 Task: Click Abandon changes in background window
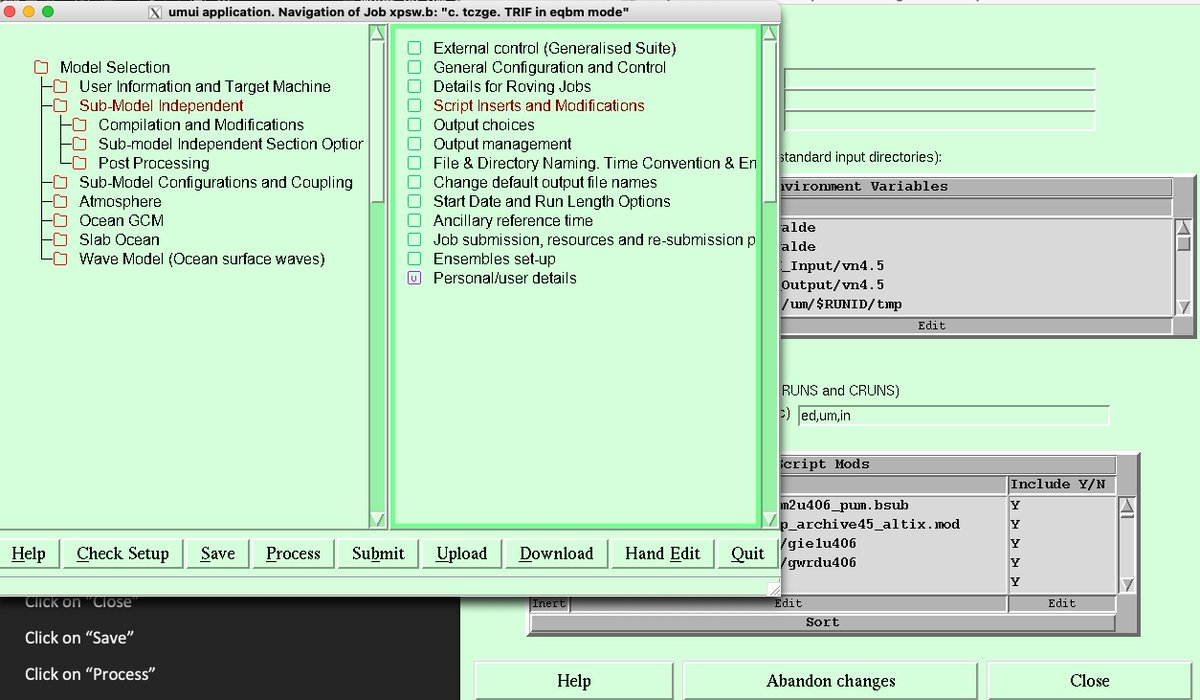830,681
